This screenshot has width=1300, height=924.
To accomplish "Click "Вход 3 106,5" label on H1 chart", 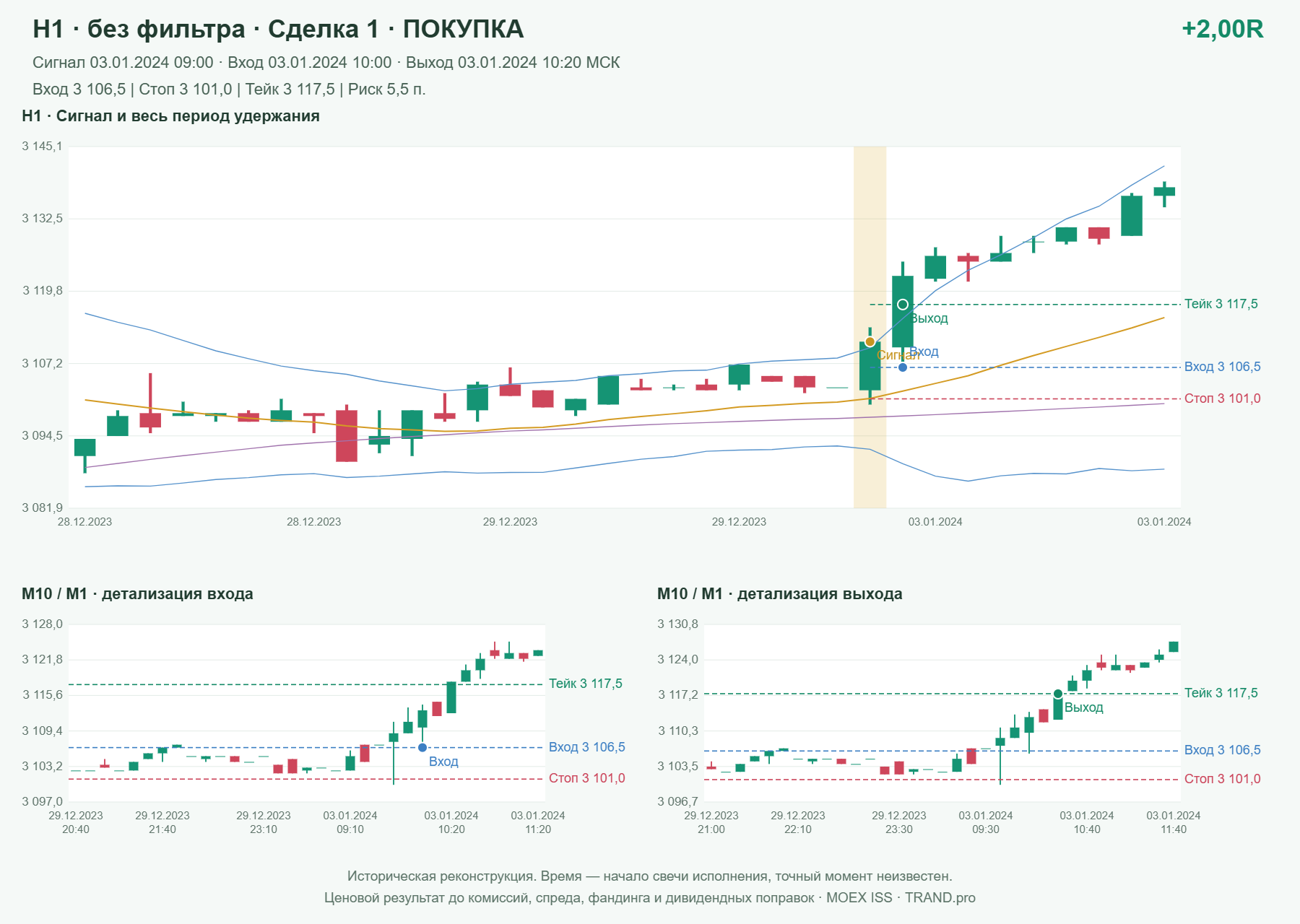I will point(1223,367).
